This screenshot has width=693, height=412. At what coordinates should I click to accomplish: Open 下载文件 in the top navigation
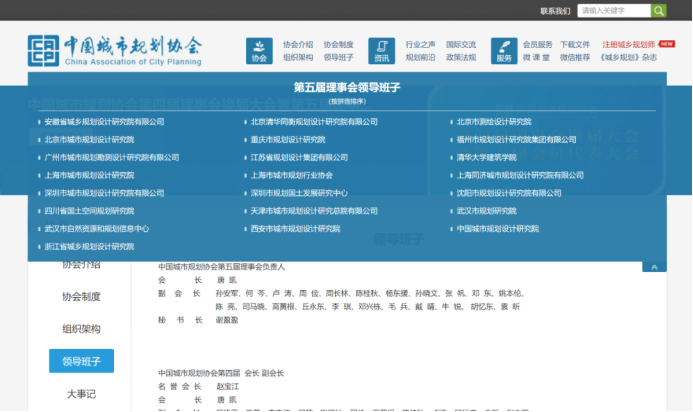(575, 45)
